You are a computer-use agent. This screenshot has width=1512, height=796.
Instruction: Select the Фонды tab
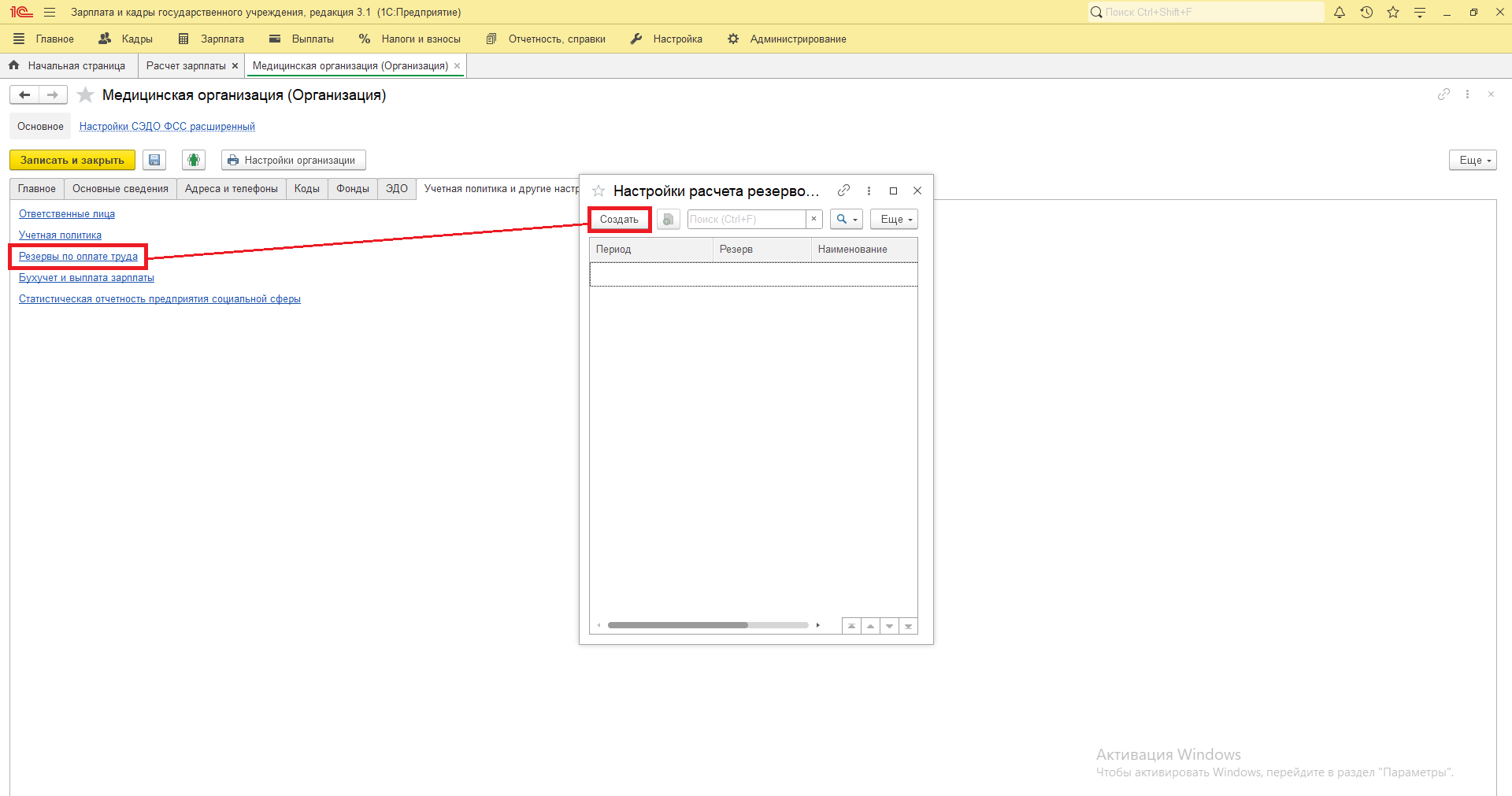click(x=353, y=189)
